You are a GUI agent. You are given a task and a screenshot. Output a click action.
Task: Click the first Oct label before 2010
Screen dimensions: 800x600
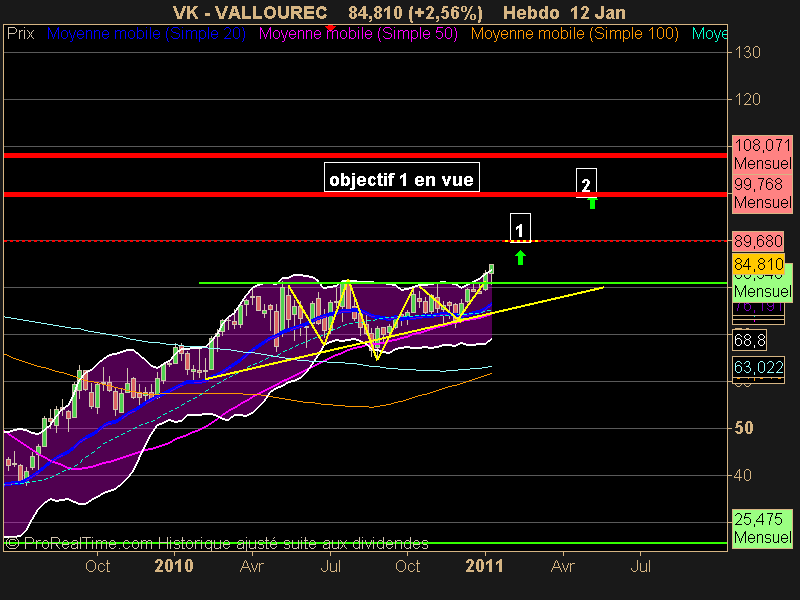97,566
